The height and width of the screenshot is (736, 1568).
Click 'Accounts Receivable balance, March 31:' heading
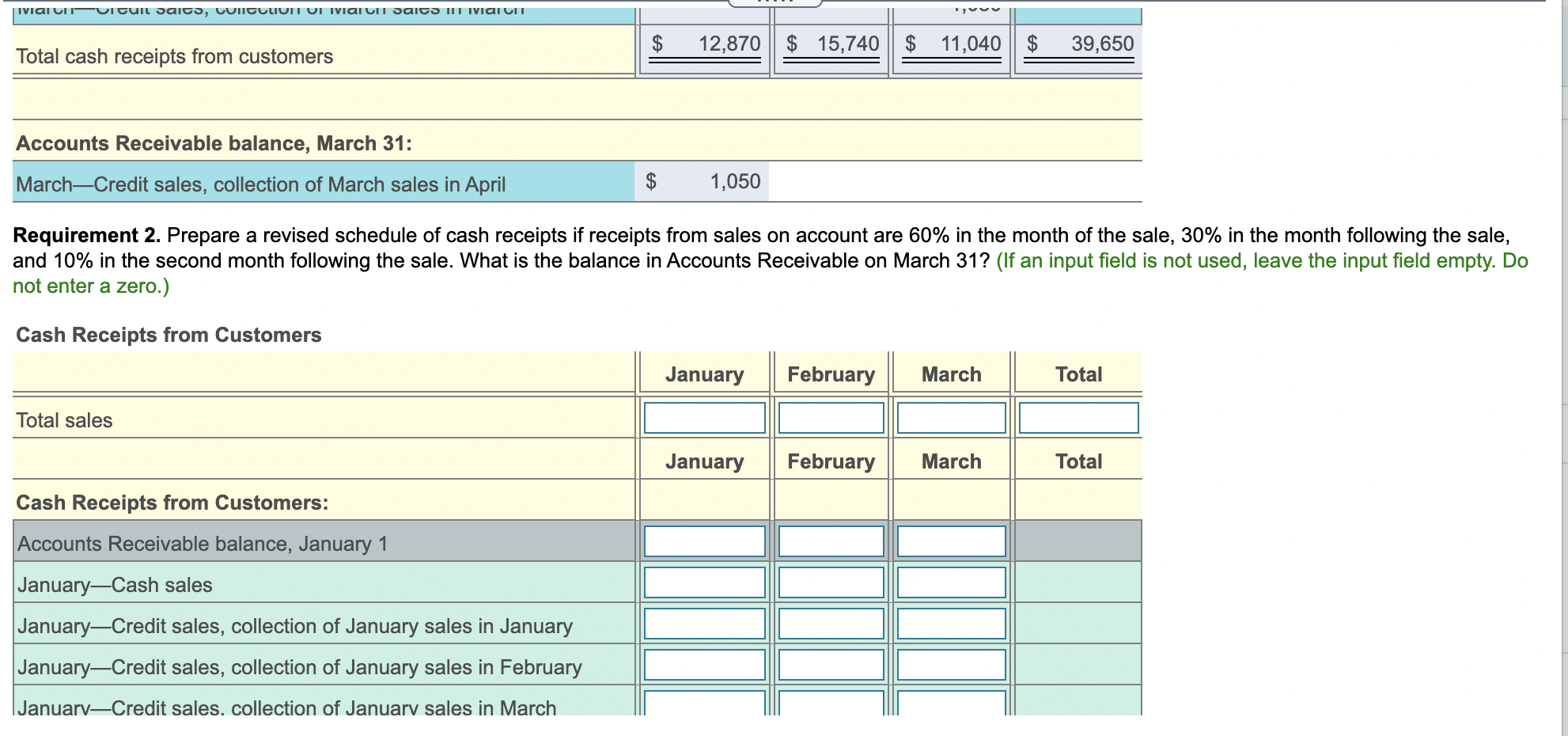point(214,143)
